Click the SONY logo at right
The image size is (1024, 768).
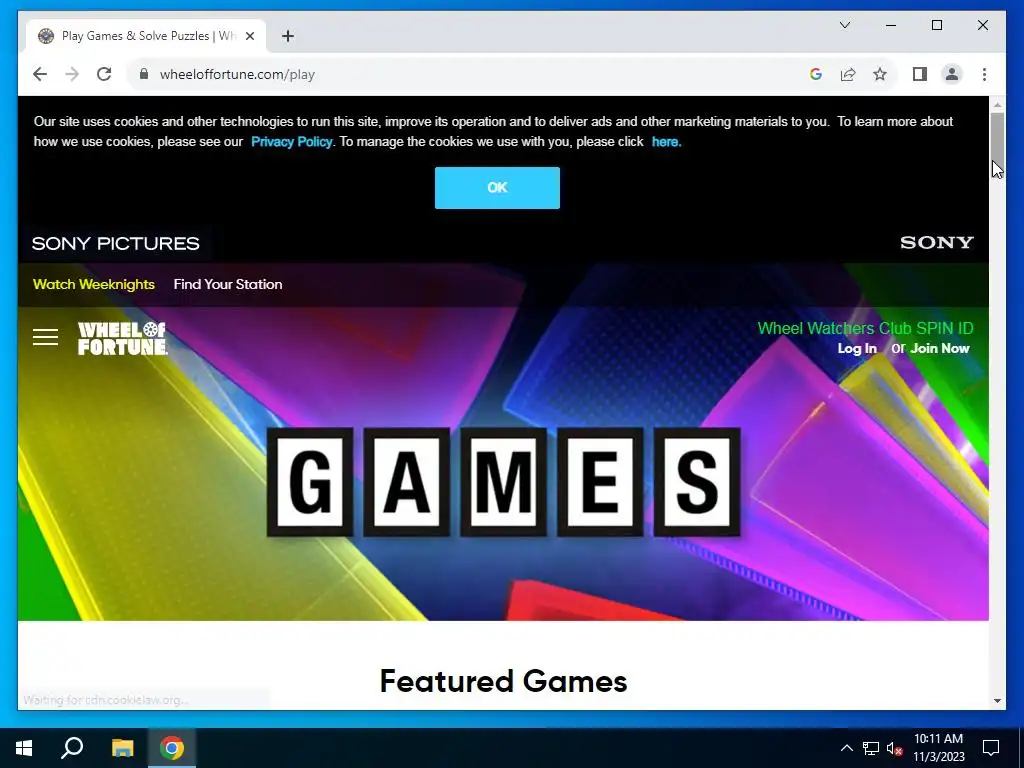(936, 242)
